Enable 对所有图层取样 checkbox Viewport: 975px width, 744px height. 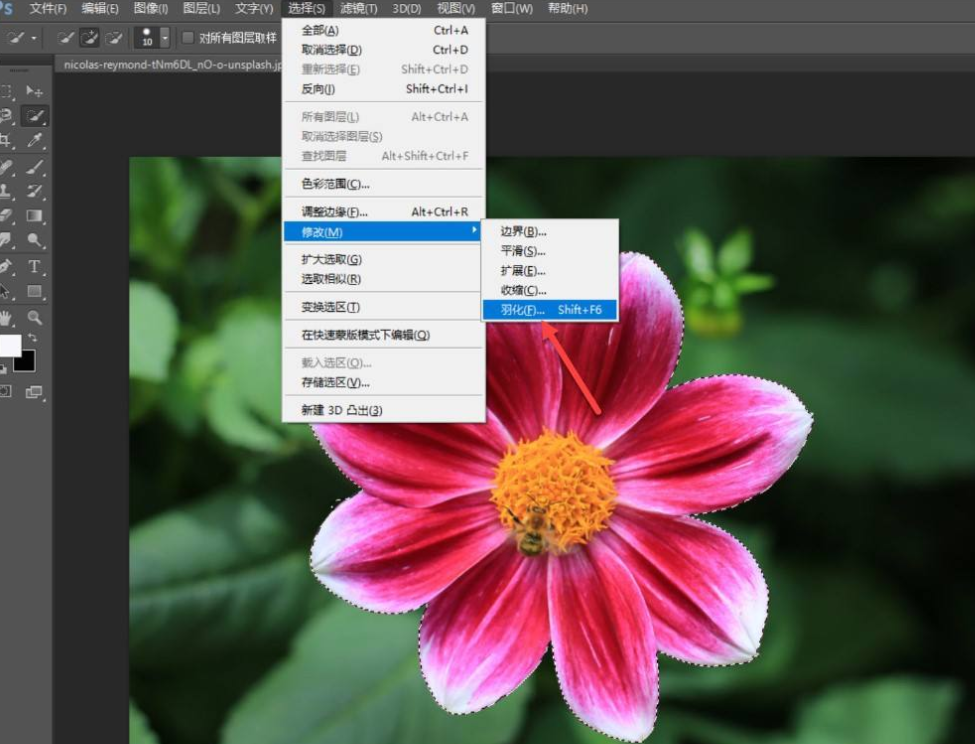188,38
